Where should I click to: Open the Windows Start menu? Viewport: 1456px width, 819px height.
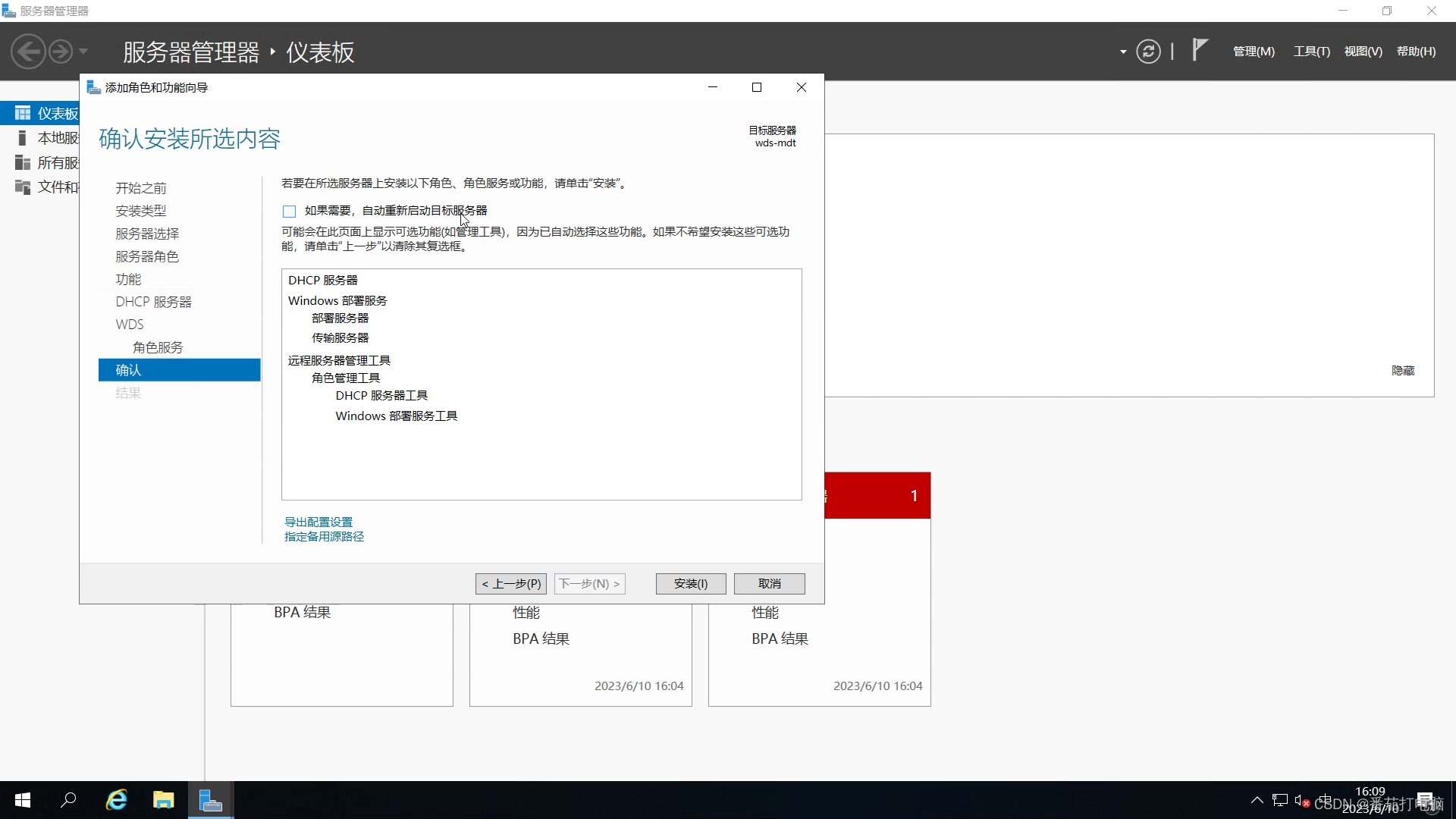point(23,800)
